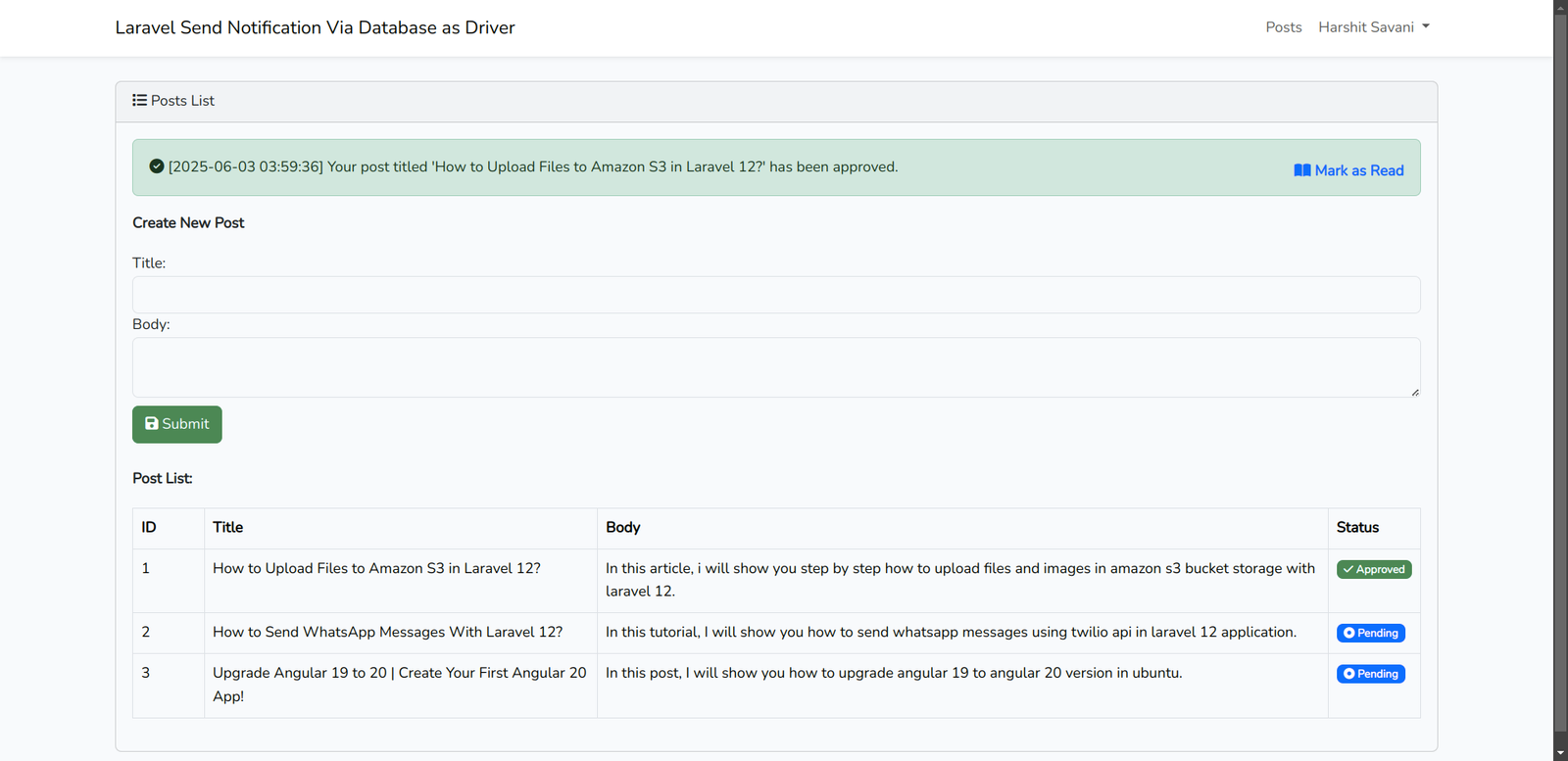Screen dimensions: 1568x761
Task: Click the Body textarea resize handle
Action: (1415, 392)
